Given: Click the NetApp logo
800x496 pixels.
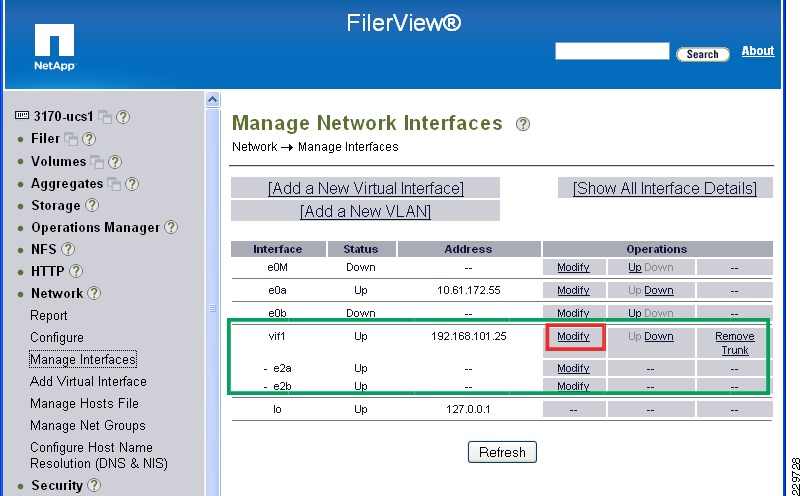Looking at the screenshot, I should click(55, 47).
